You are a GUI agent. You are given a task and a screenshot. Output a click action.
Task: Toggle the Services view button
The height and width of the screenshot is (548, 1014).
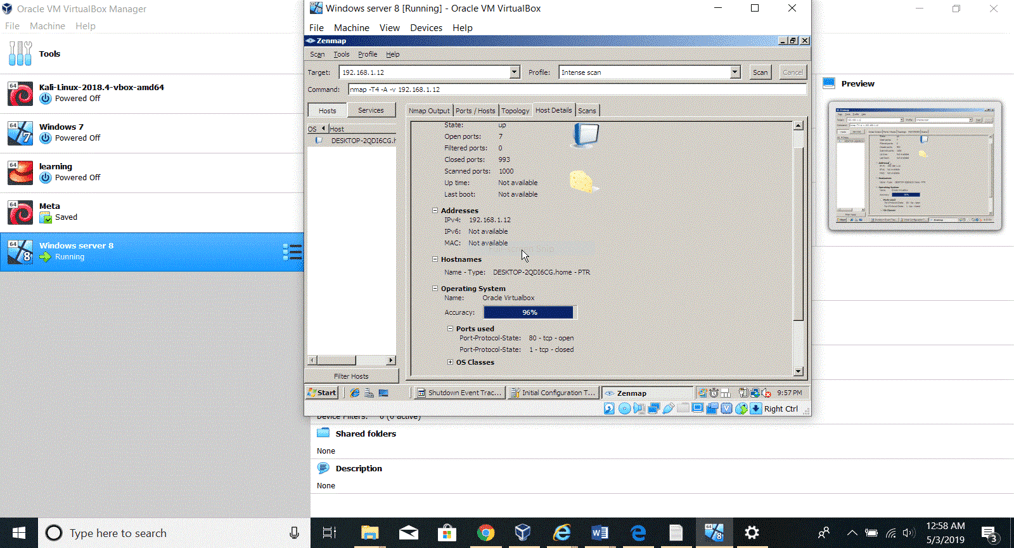tap(371, 111)
